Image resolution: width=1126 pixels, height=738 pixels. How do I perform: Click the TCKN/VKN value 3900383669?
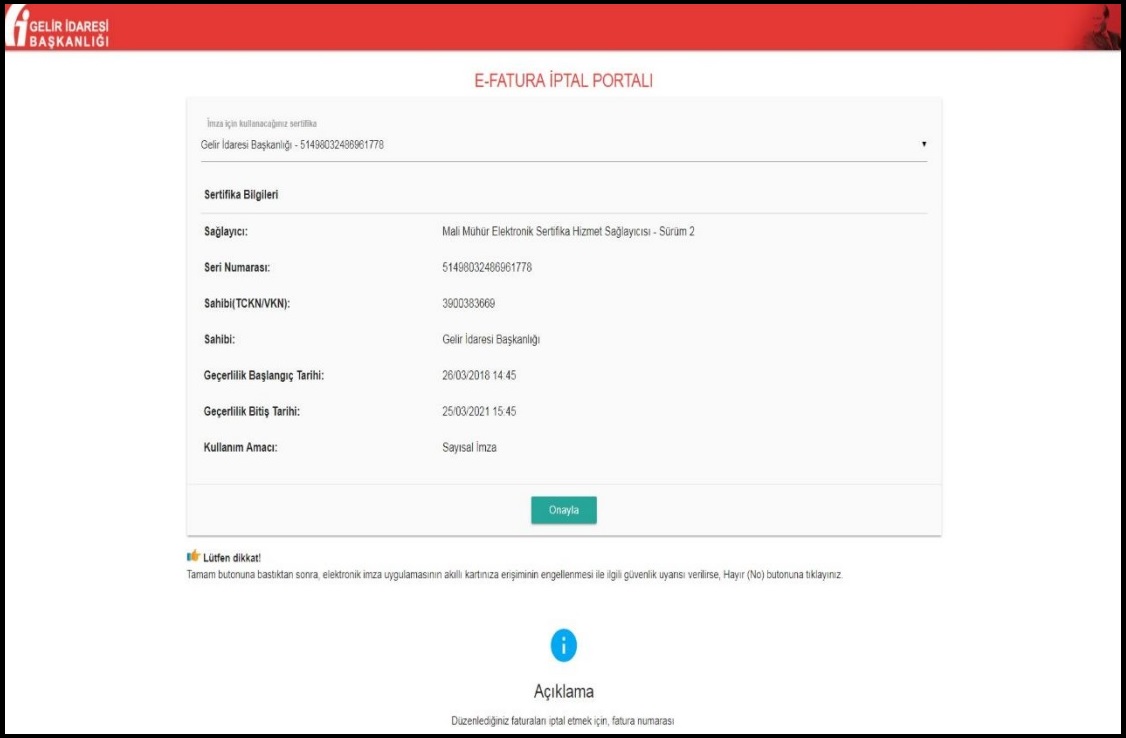(469, 304)
